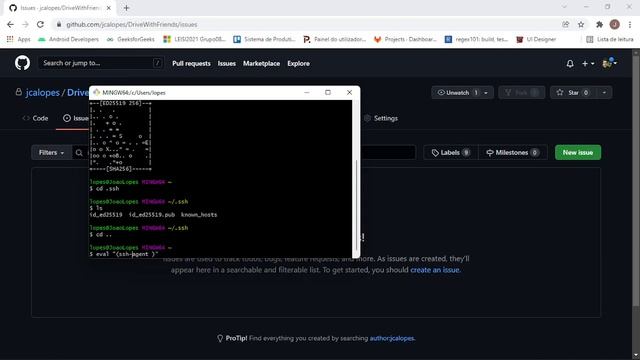This screenshot has width=640, height=360.
Task: Open Explore in the header
Action: (x=298, y=64)
